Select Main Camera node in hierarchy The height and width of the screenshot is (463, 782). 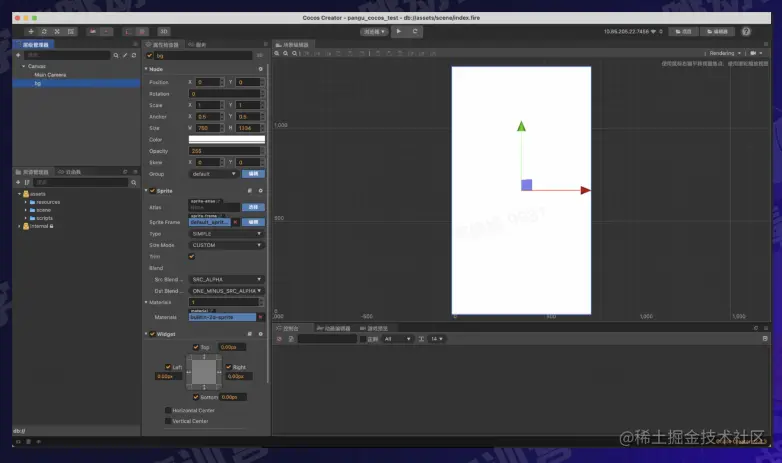pos(50,75)
